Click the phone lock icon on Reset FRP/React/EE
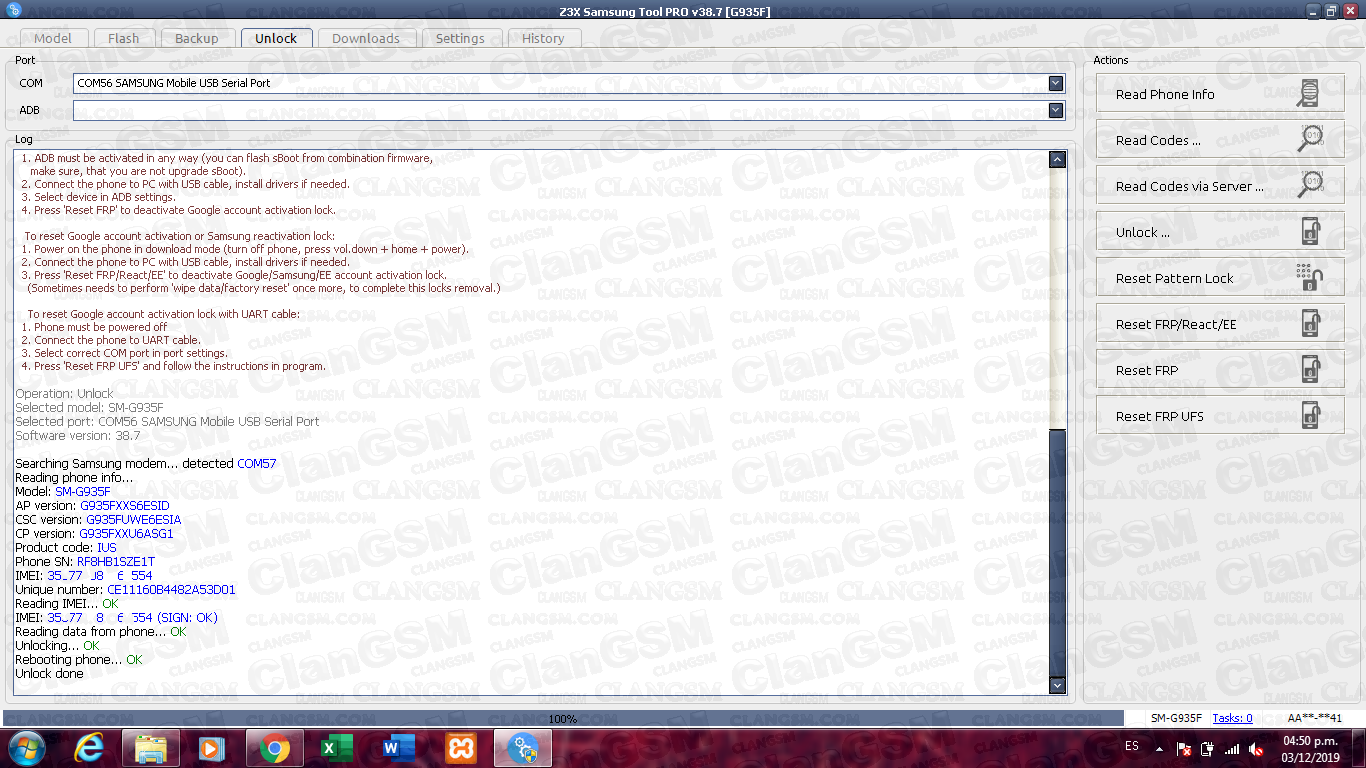This screenshot has width=1366, height=768. point(1310,325)
